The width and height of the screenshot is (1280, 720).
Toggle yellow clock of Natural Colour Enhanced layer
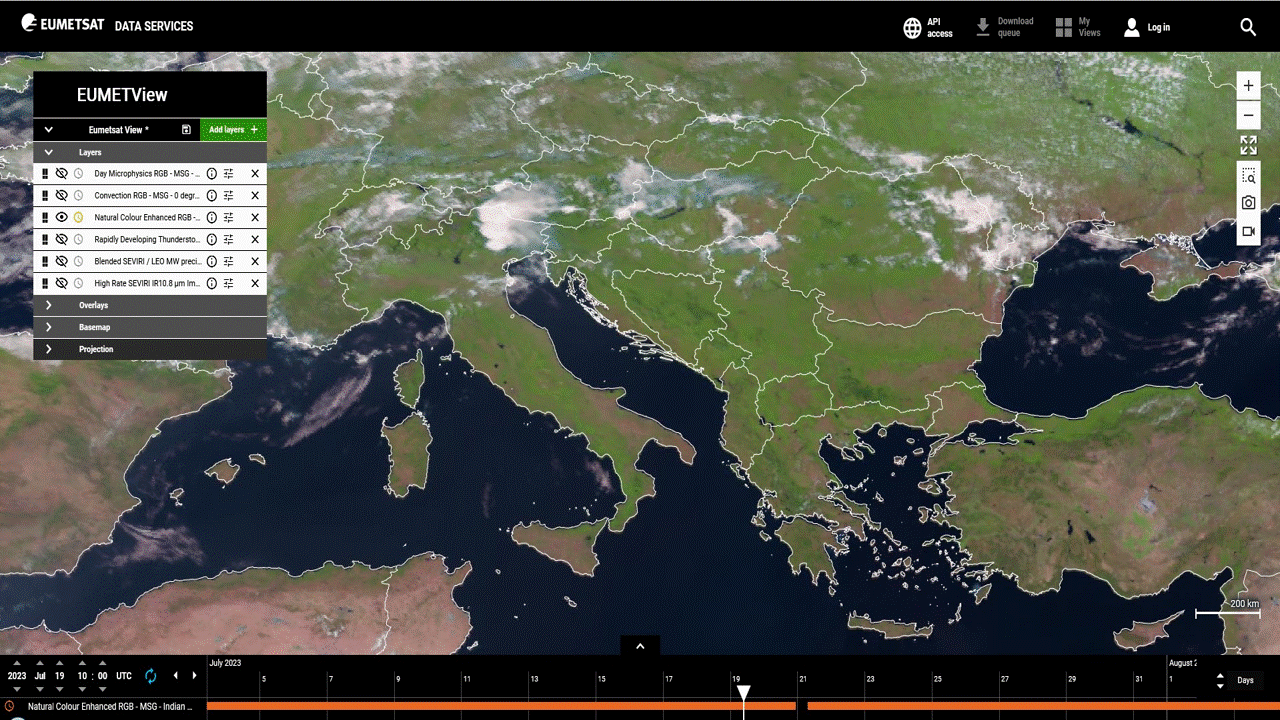(78, 217)
